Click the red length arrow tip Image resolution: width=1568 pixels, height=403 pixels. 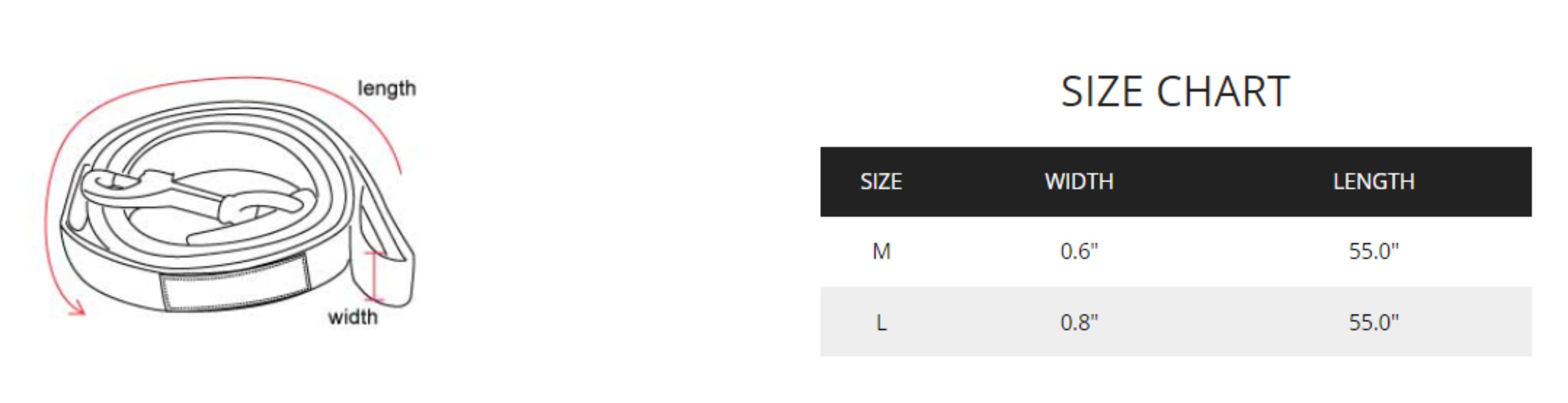point(77,308)
